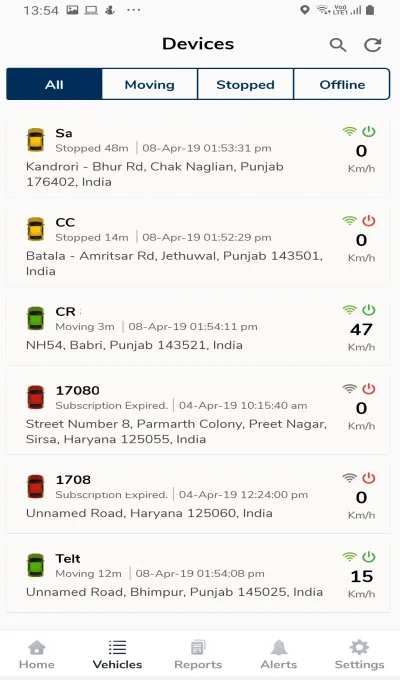The width and height of the screenshot is (400, 680).
Task: Open the Reports section in bottom bar
Action: (198, 655)
